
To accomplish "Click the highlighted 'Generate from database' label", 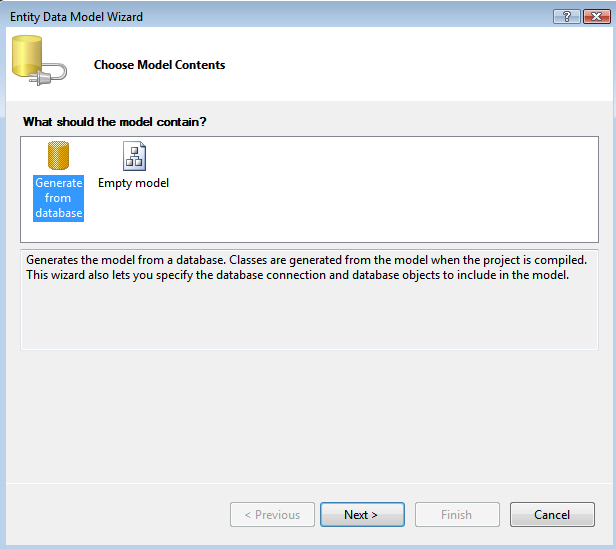I will tap(58, 198).
